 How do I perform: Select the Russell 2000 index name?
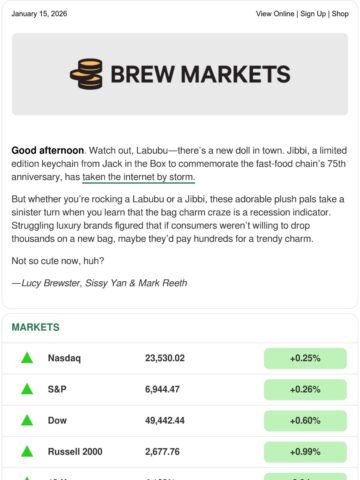[75, 452]
